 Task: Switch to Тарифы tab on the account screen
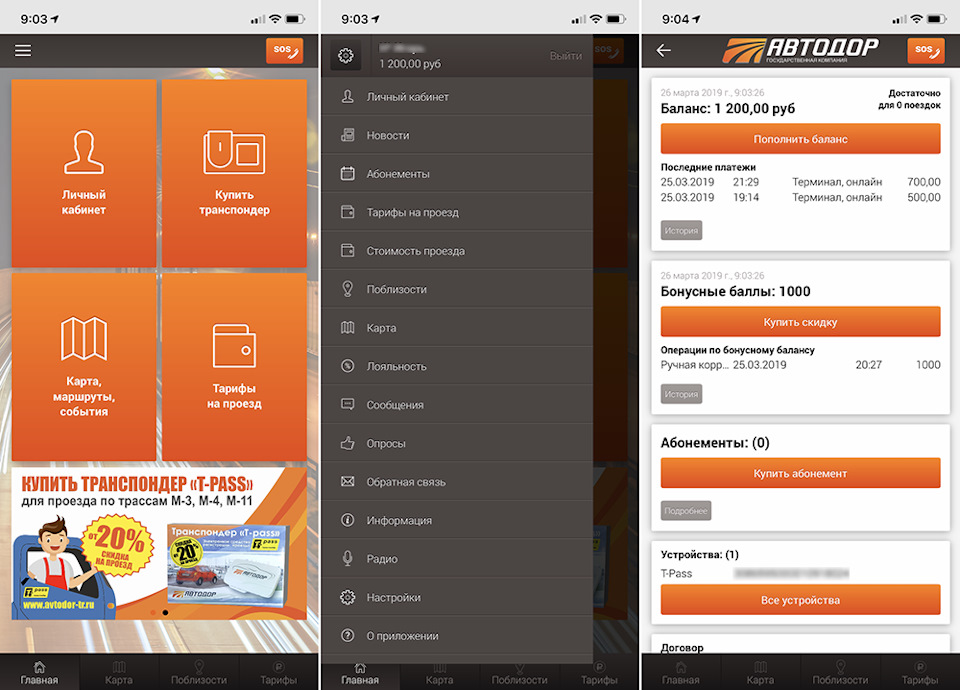pos(920,673)
